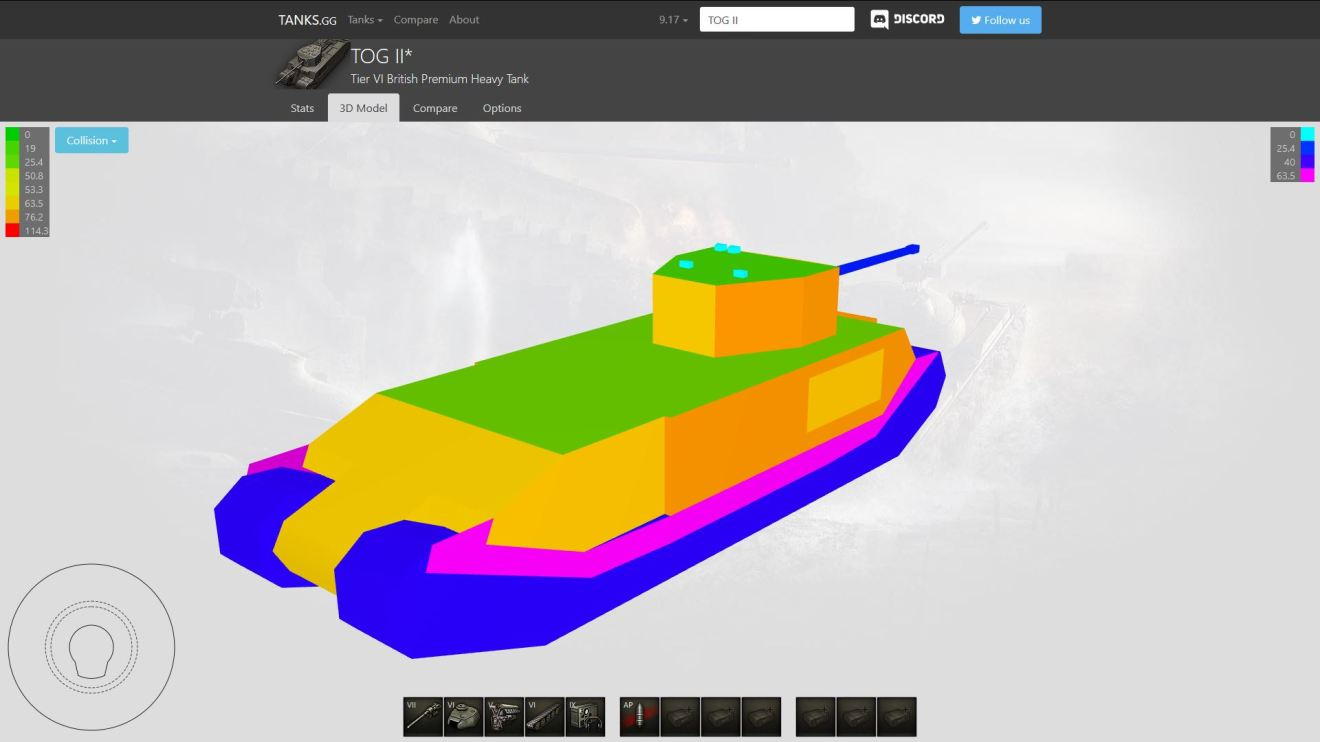
Task: Click the engine module icon
Action: pos(504,717)
